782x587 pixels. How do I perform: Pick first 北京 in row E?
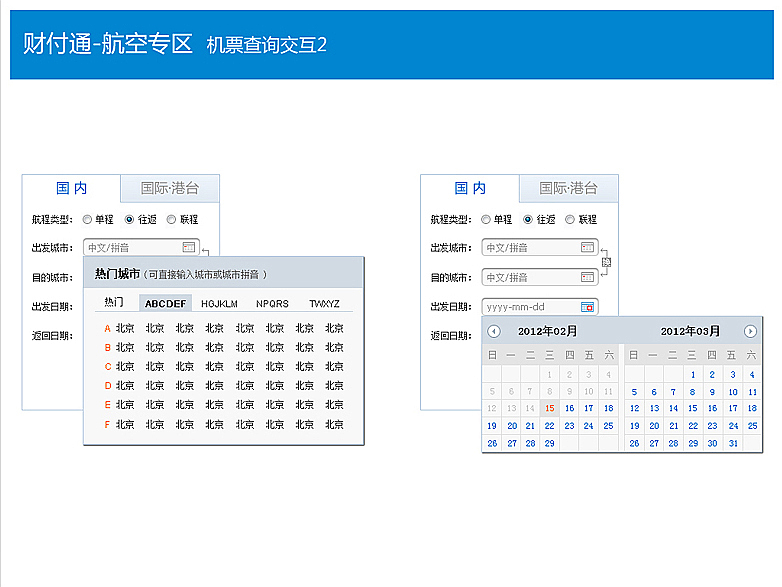[125, 404]
